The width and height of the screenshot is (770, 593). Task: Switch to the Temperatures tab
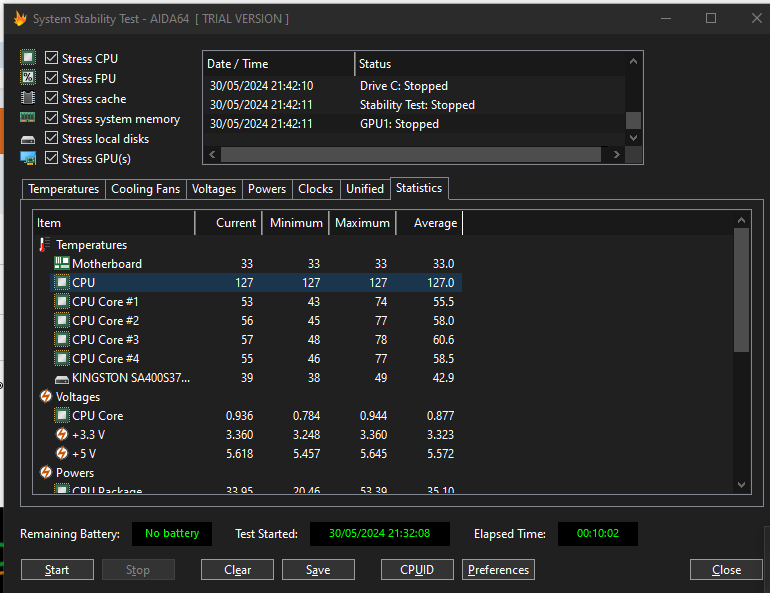click(63, 189)
